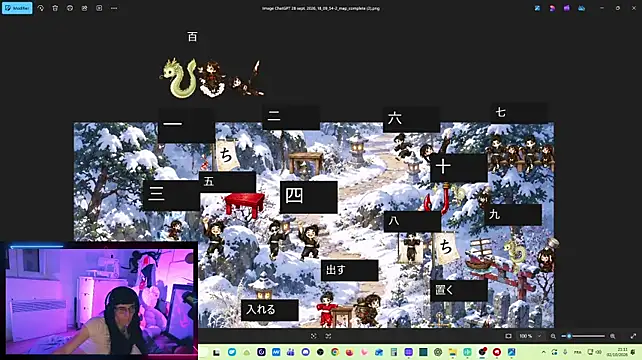This screenshot has width=642, height=360.
Task: Click the zoom in magnifier icon
Action: tap(613, 336)
